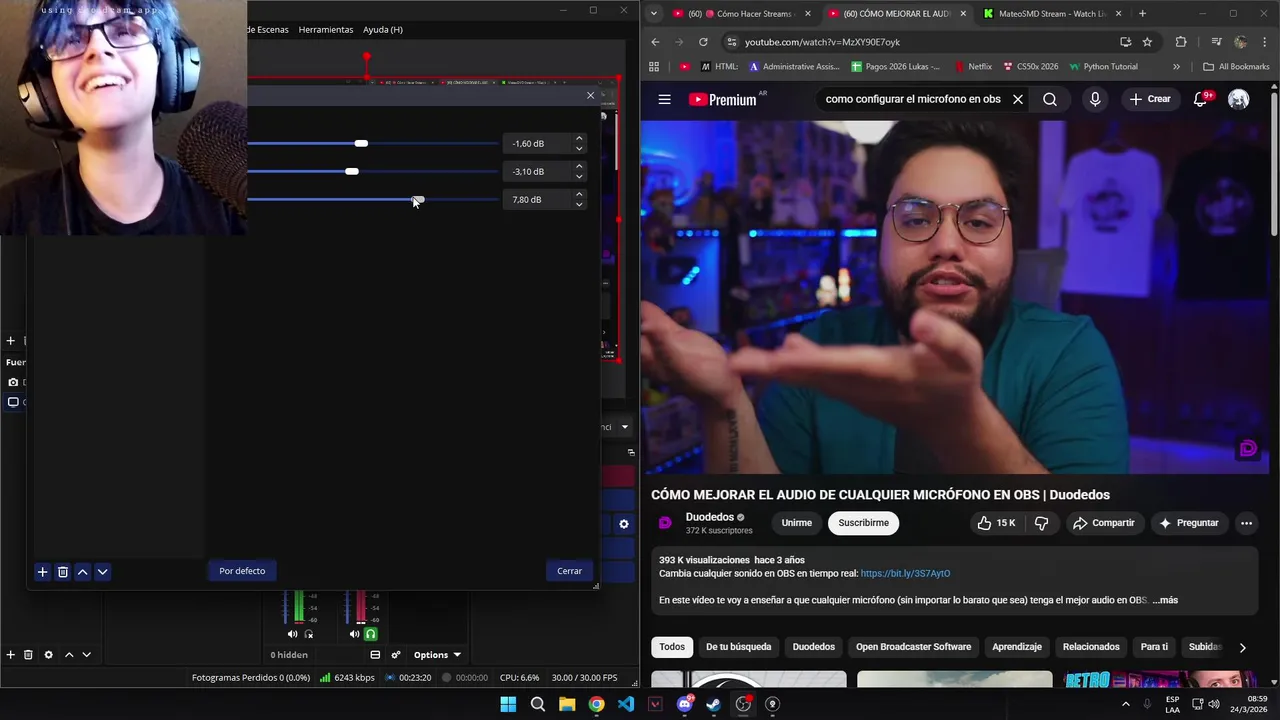Decrease the -3,10 dB spinner value

[579, 176]
